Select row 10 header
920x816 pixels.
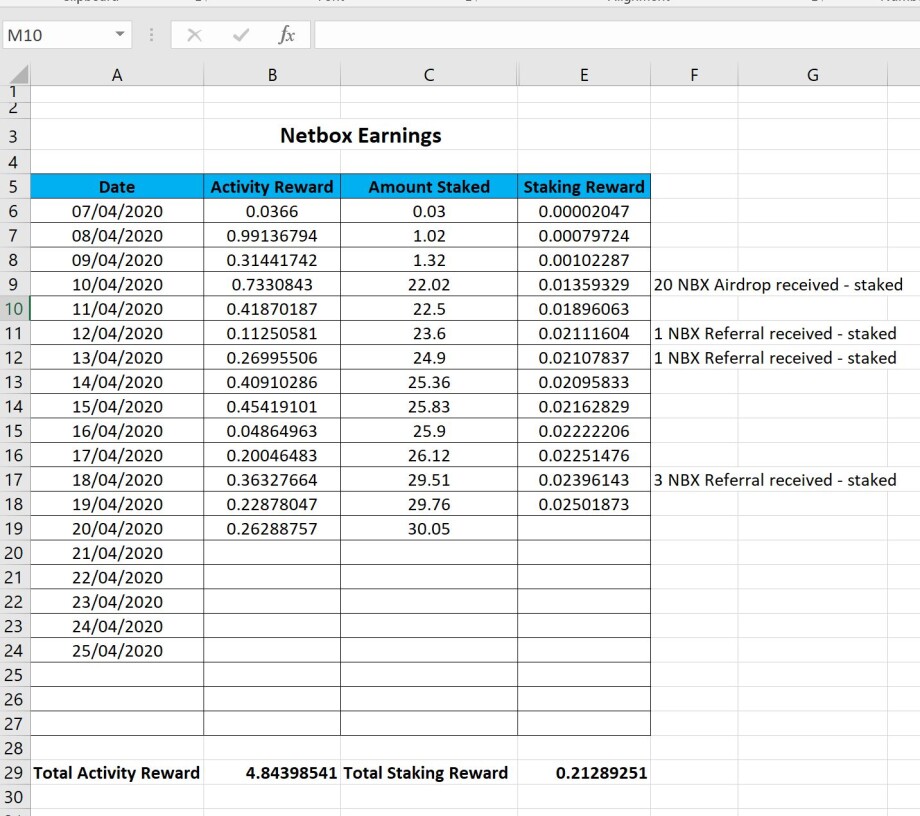tap(14, 309)
